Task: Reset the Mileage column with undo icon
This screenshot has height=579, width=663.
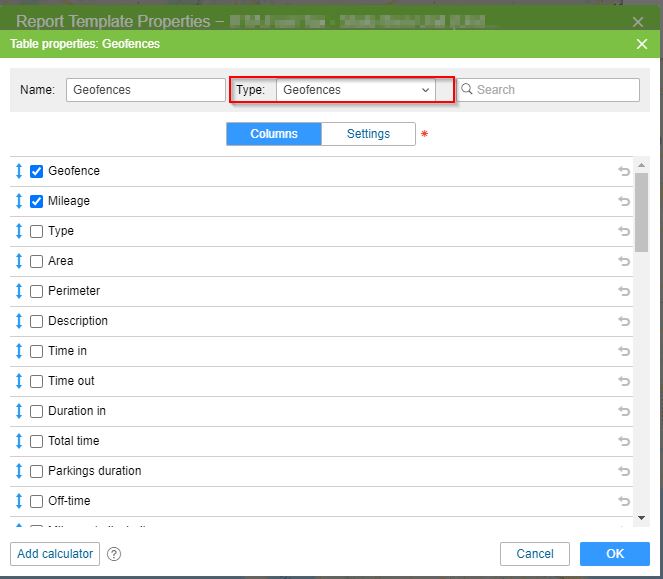Action: [x=624, y=201]
